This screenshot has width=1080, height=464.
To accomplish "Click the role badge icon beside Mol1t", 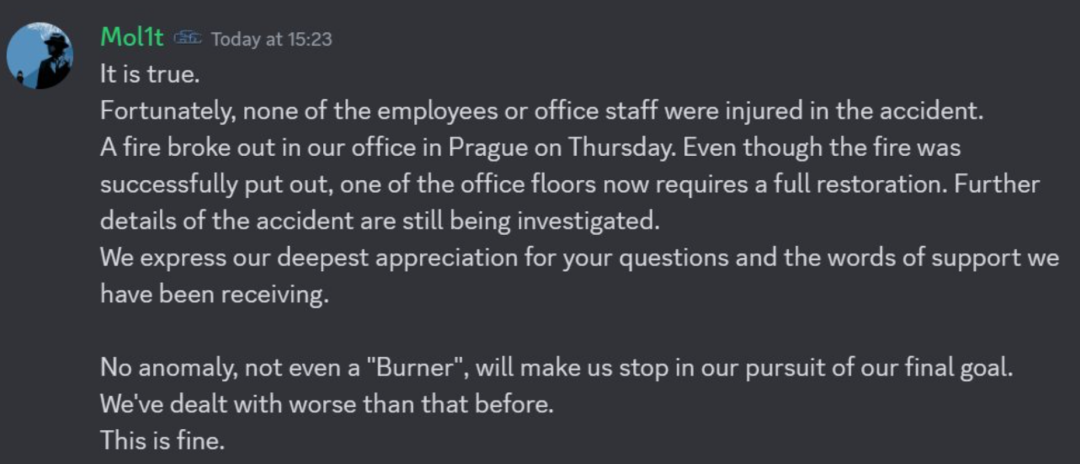I will 187,38.
